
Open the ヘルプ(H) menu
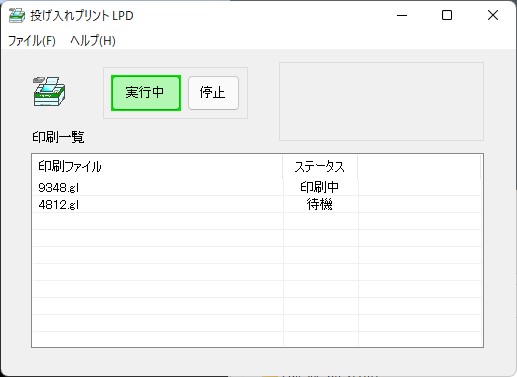pyautogui.click(x=93, y=41)
